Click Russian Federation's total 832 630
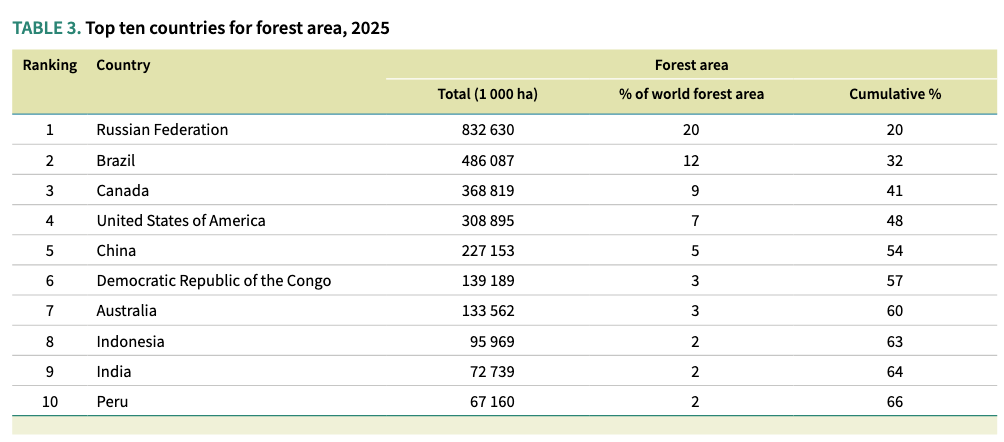 click(x=487, y=130)
